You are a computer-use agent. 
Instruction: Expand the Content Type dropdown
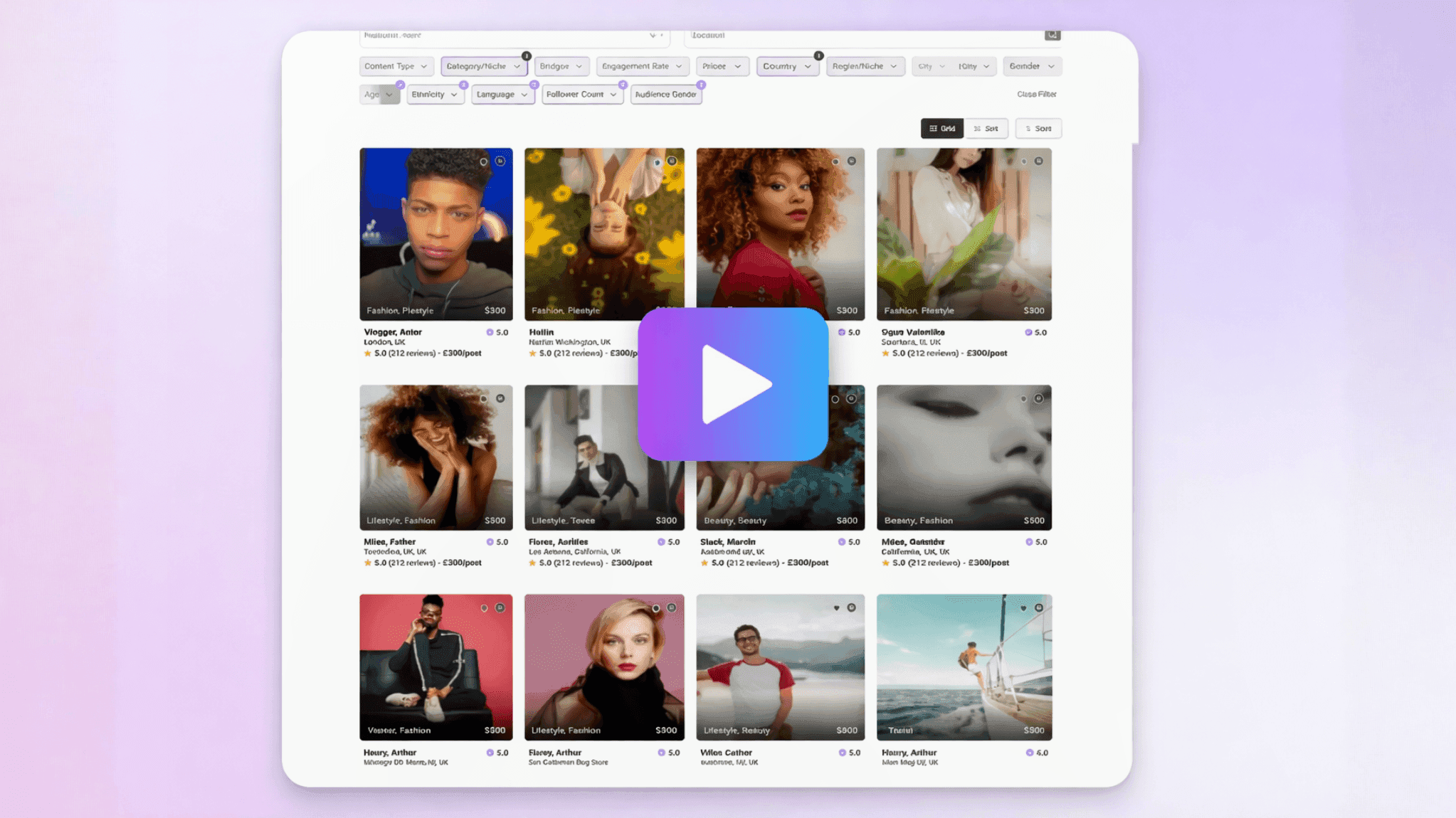tap(396, 66)
